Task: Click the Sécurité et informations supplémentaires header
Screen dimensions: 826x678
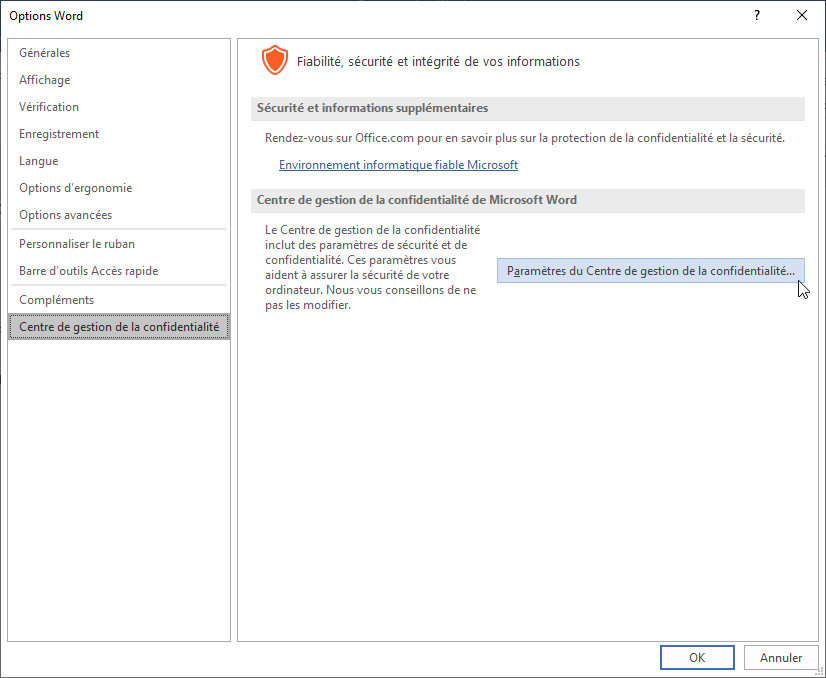Action: tap(373, 108)
